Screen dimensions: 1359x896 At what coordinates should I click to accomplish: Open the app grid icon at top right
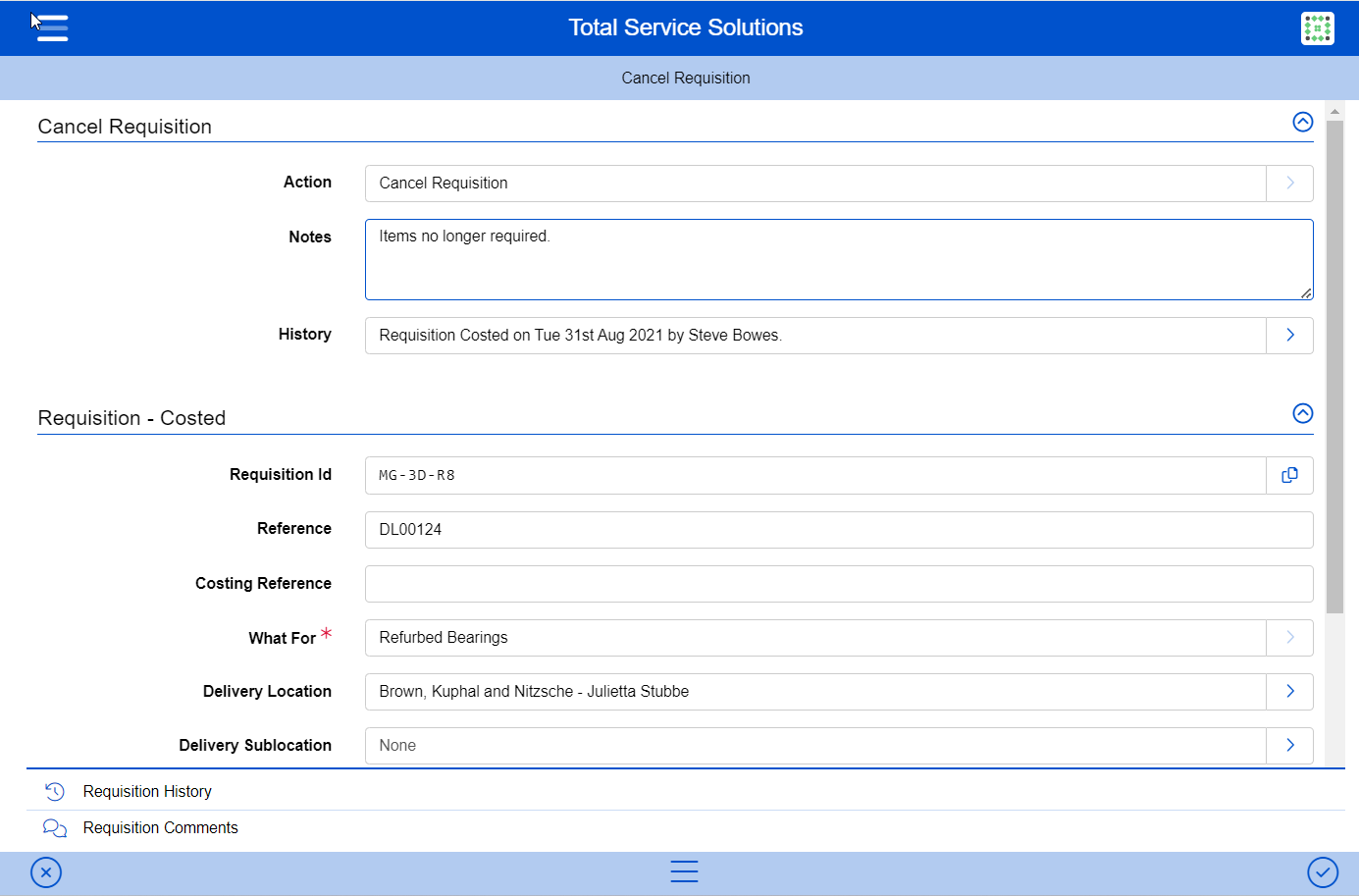[x=1317, y=28]
